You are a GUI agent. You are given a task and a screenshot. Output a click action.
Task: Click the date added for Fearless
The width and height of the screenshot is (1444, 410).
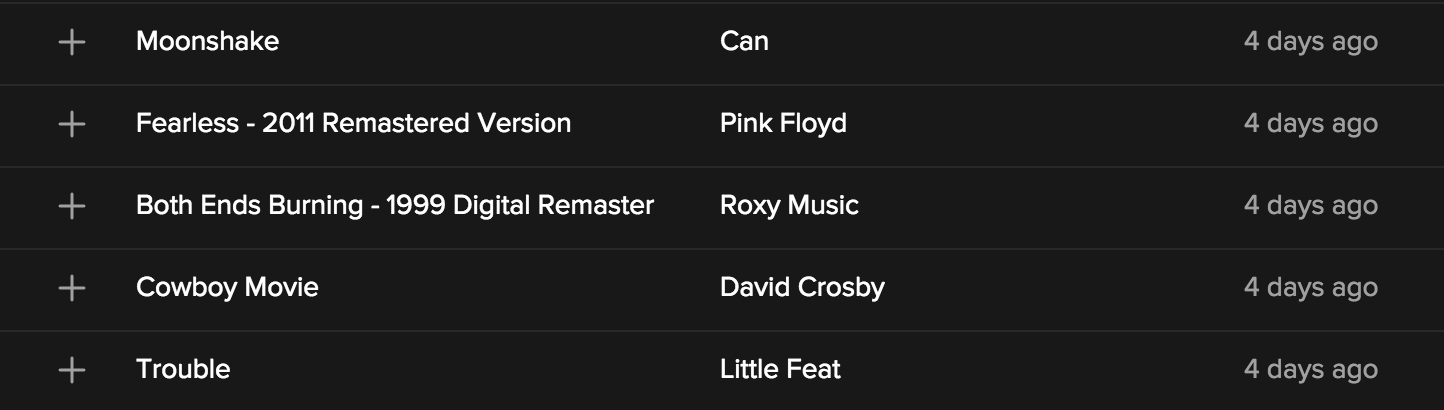(1310, 124)
